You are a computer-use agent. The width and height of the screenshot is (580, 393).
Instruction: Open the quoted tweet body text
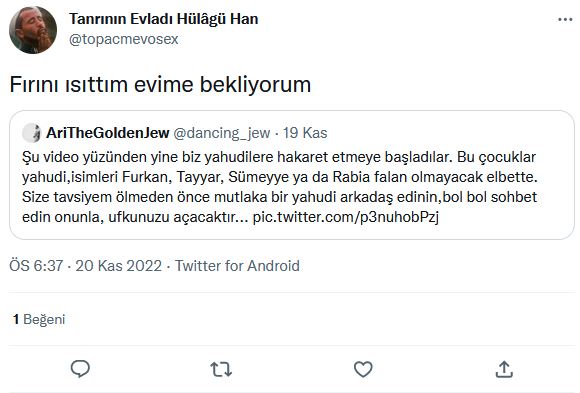tap(280, 187)
